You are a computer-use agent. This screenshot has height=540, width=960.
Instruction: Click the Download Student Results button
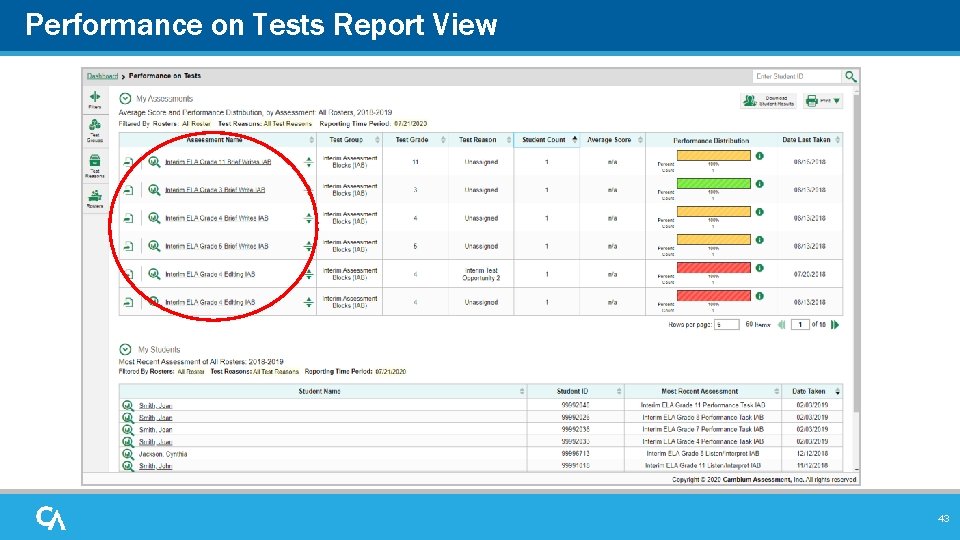[768, 100]
